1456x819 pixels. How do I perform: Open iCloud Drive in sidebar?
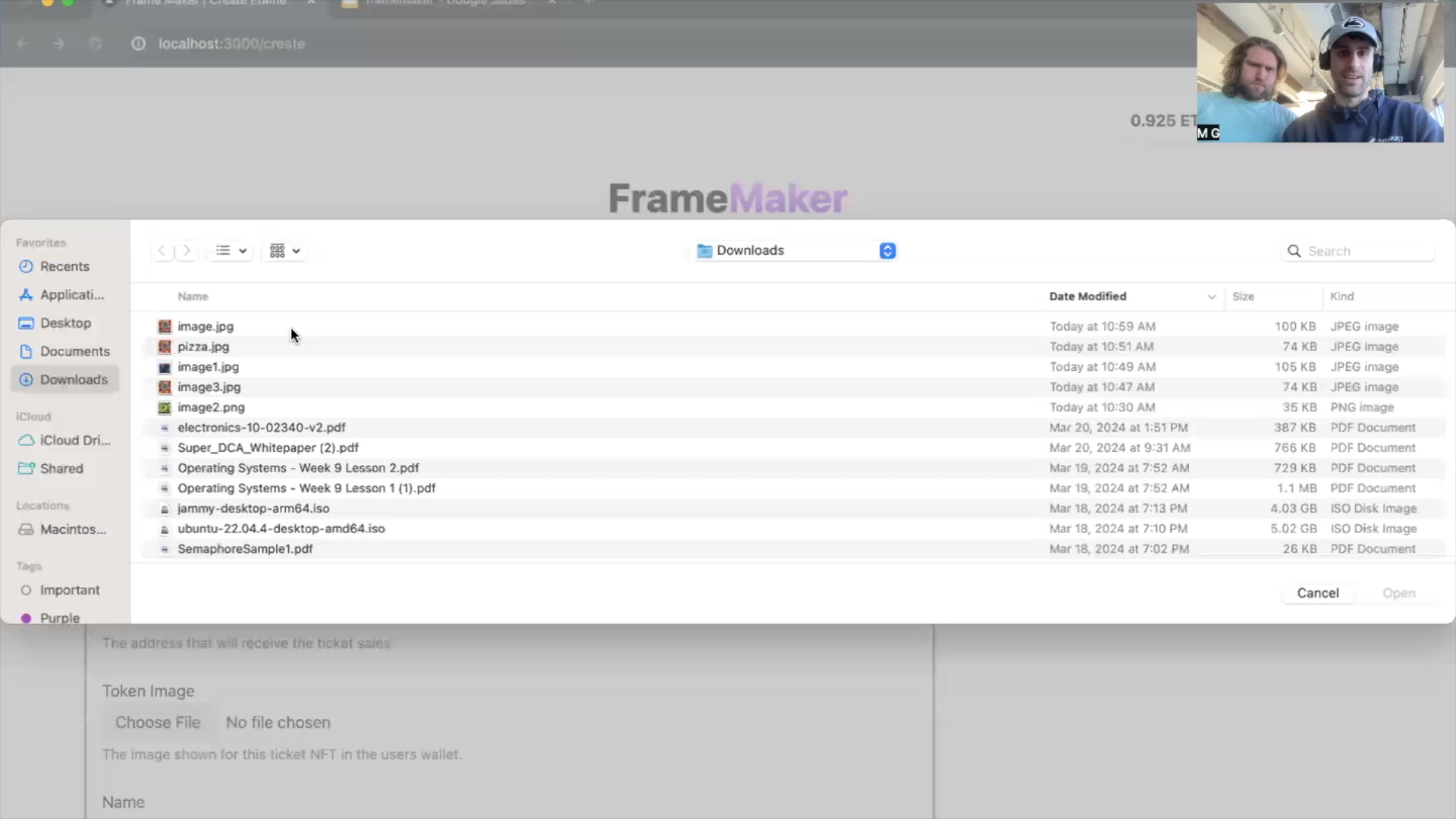(x=64, y=440)
